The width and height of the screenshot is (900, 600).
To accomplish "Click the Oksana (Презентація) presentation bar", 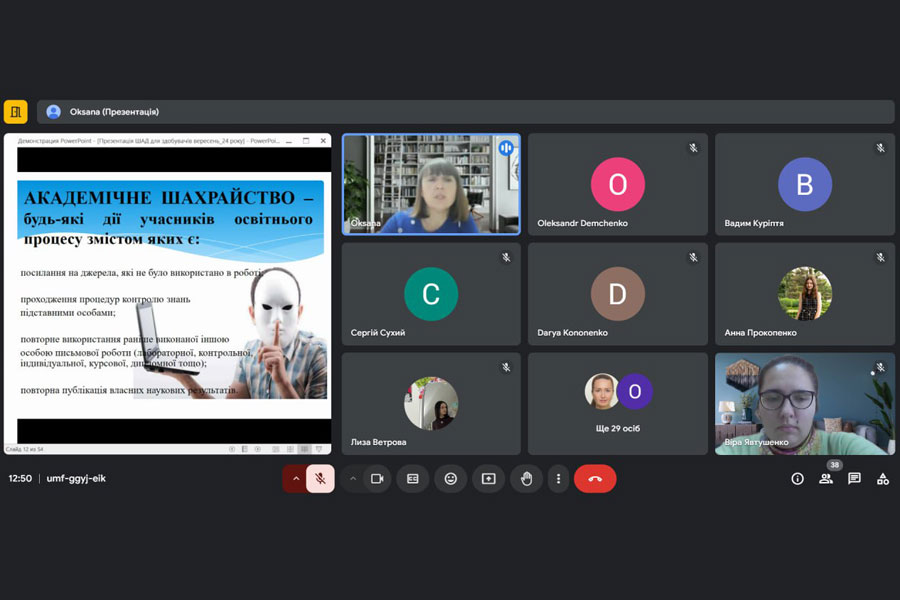I will coord(465,111).
